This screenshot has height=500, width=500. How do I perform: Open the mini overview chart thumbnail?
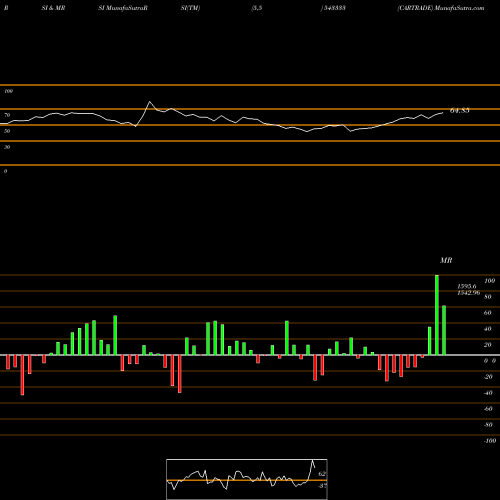click(247, 479)
